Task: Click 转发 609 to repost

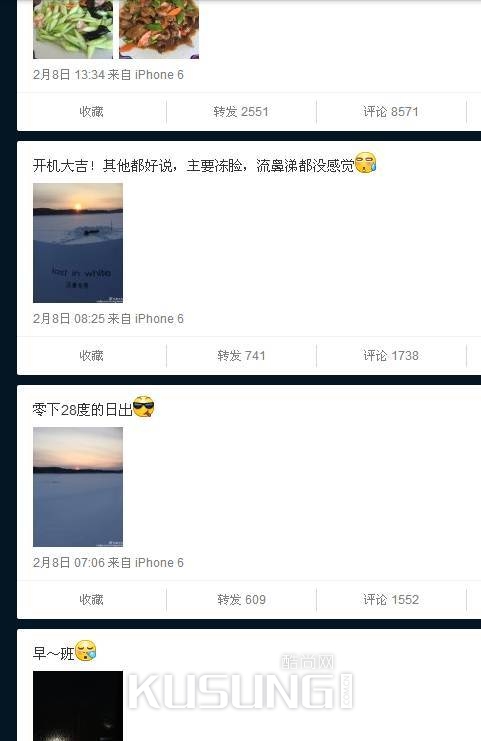Action: coord(241,600)
